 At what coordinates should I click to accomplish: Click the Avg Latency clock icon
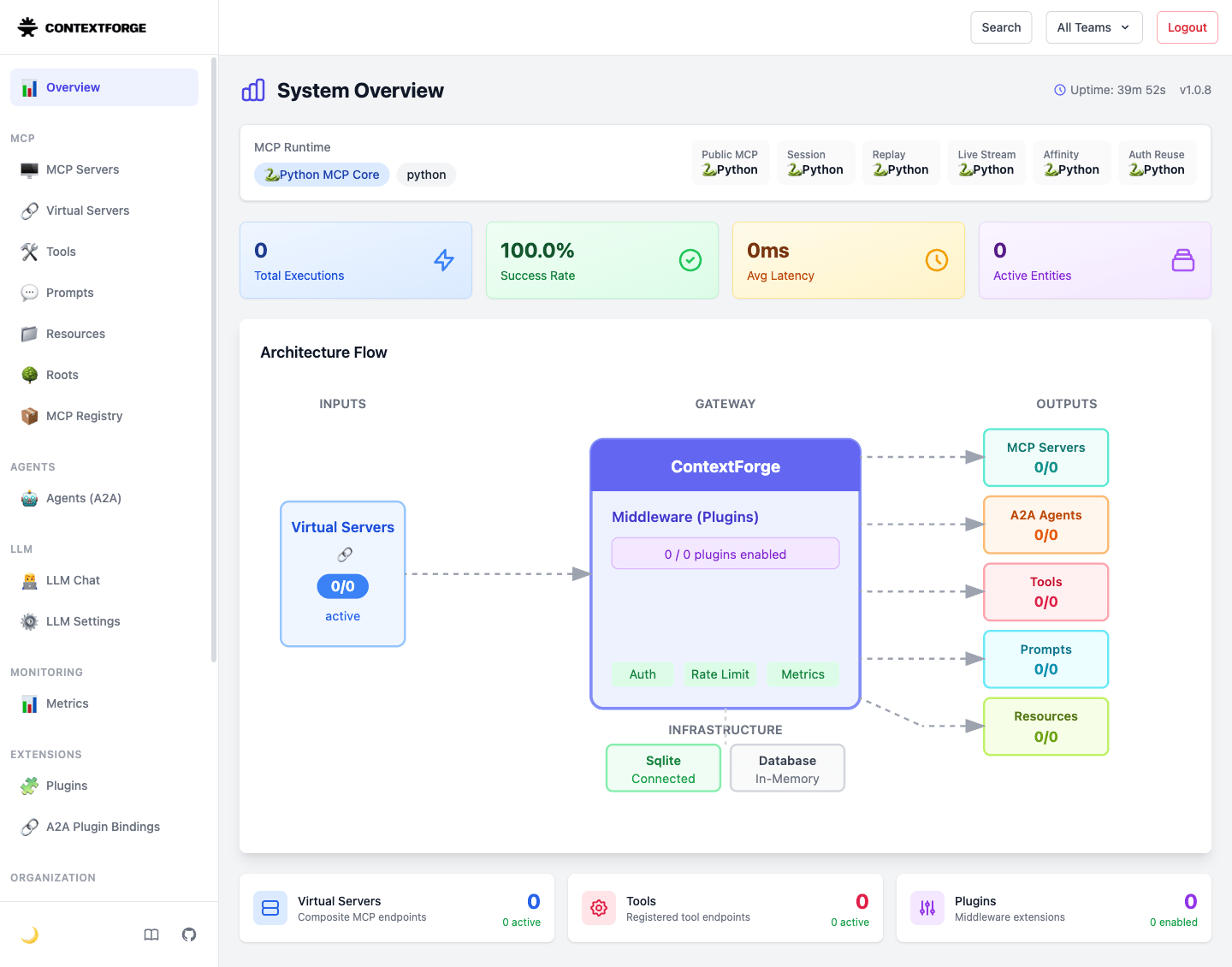937,260
